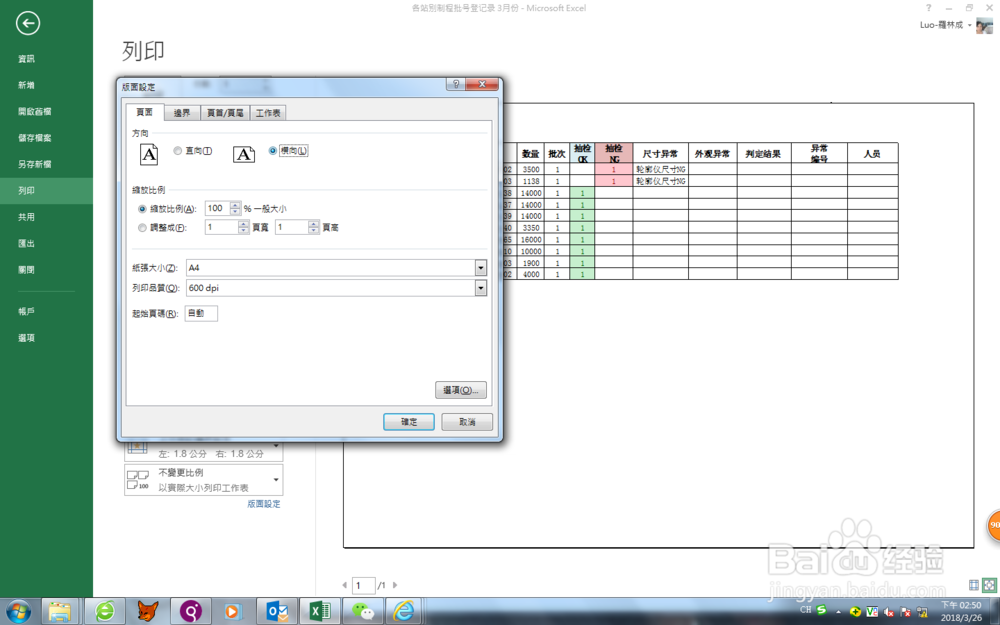The width and height of the screenshot is (1000, 625).
Task: Click zoom to page icon in preview
Action: pos(989,585)
